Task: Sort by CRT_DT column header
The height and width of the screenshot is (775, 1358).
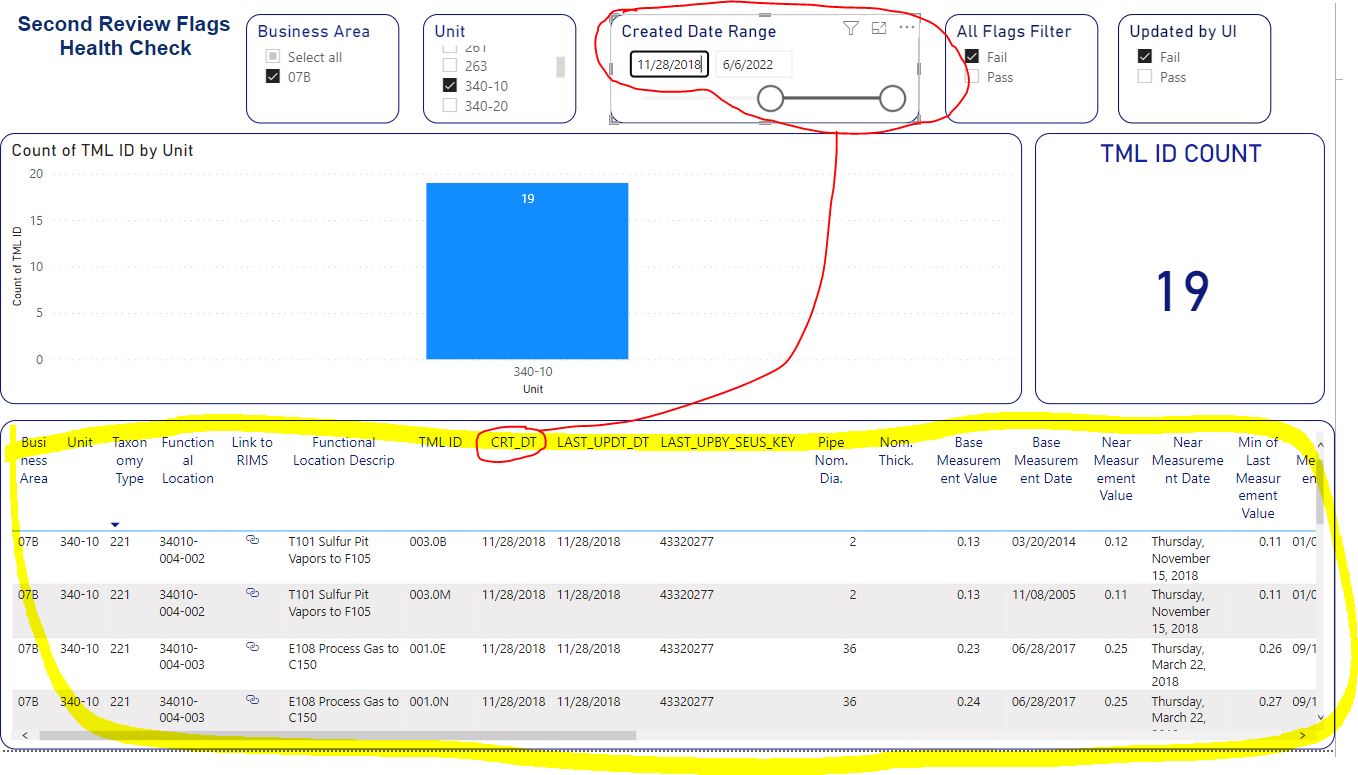Action: click(x=514, y=442)
